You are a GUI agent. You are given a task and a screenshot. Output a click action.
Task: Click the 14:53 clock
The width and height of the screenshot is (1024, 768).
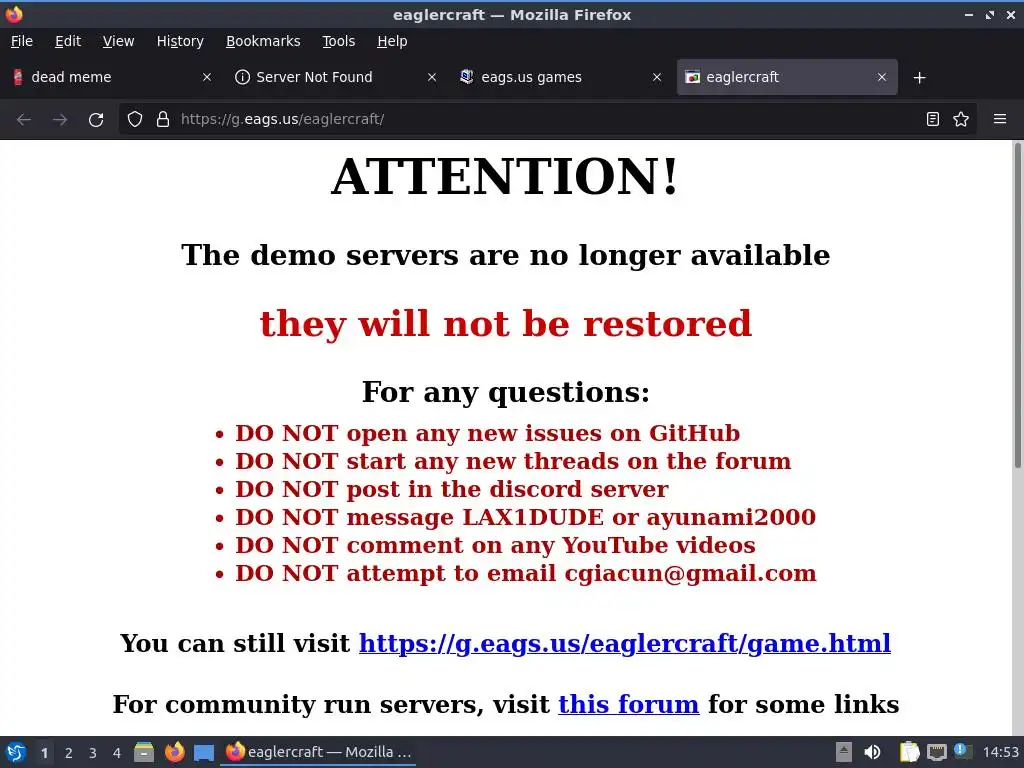pos(1000,752)
